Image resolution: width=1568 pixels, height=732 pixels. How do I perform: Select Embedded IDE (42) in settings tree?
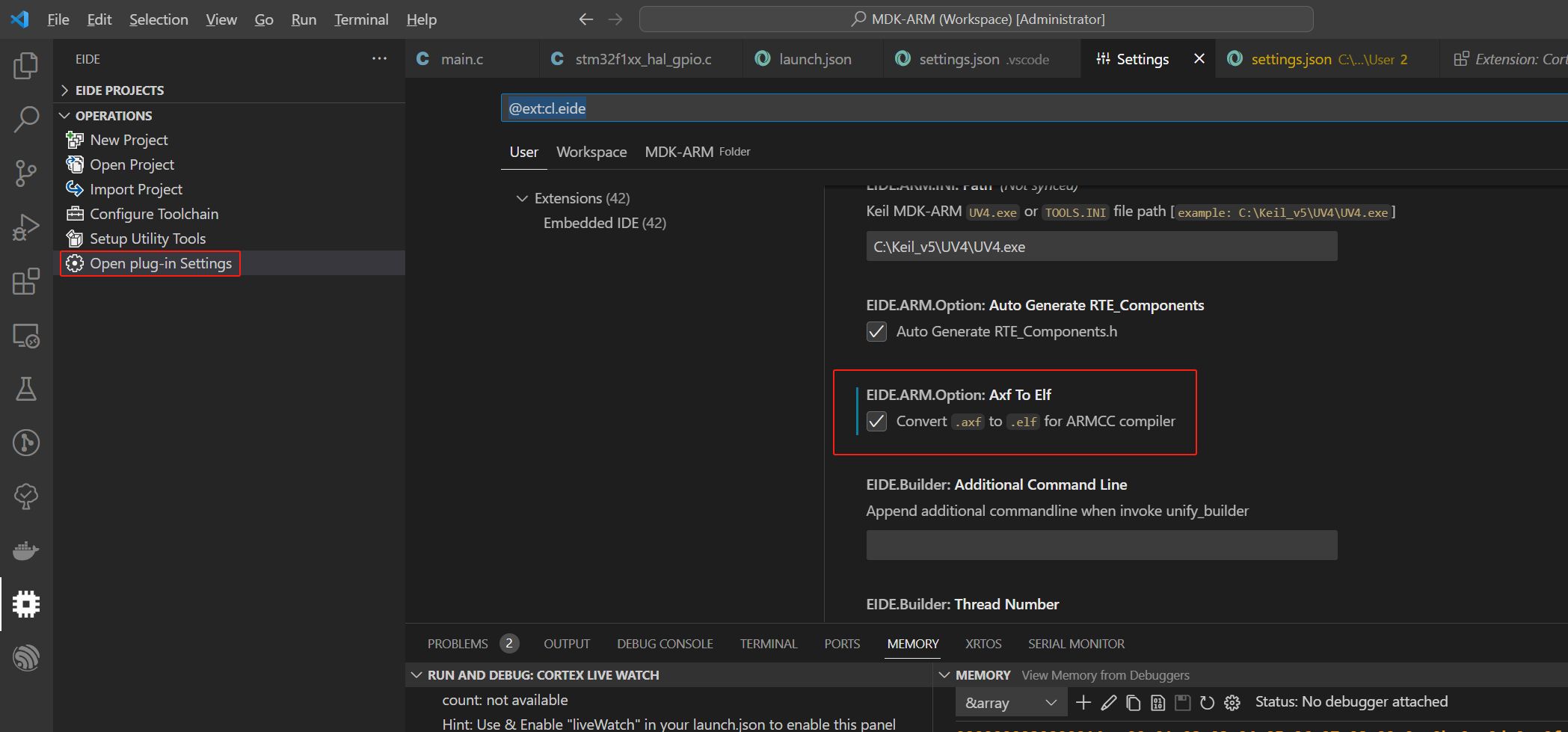(x=604, y=223)
